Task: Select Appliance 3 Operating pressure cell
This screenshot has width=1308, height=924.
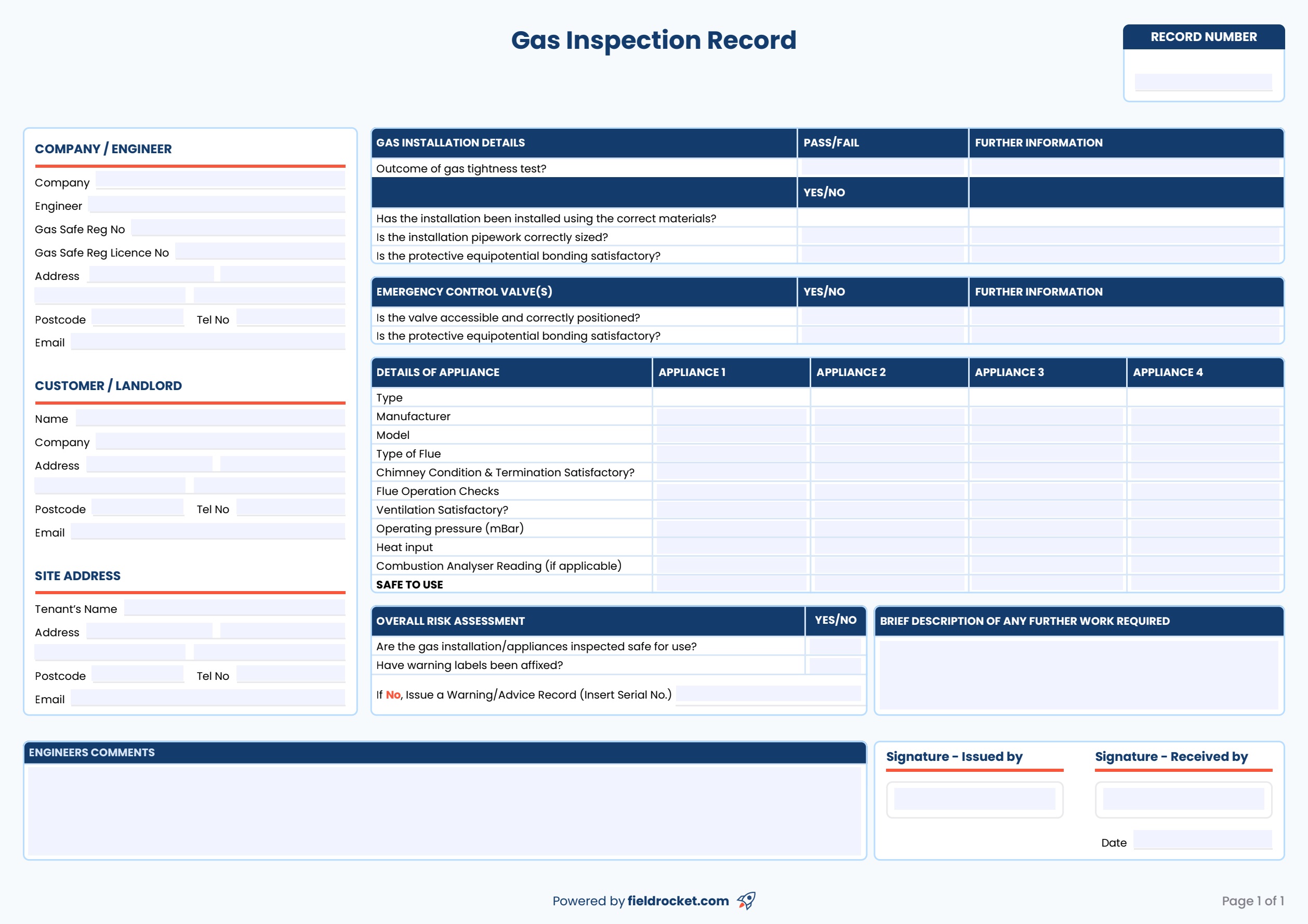Action: (1047, 528)
